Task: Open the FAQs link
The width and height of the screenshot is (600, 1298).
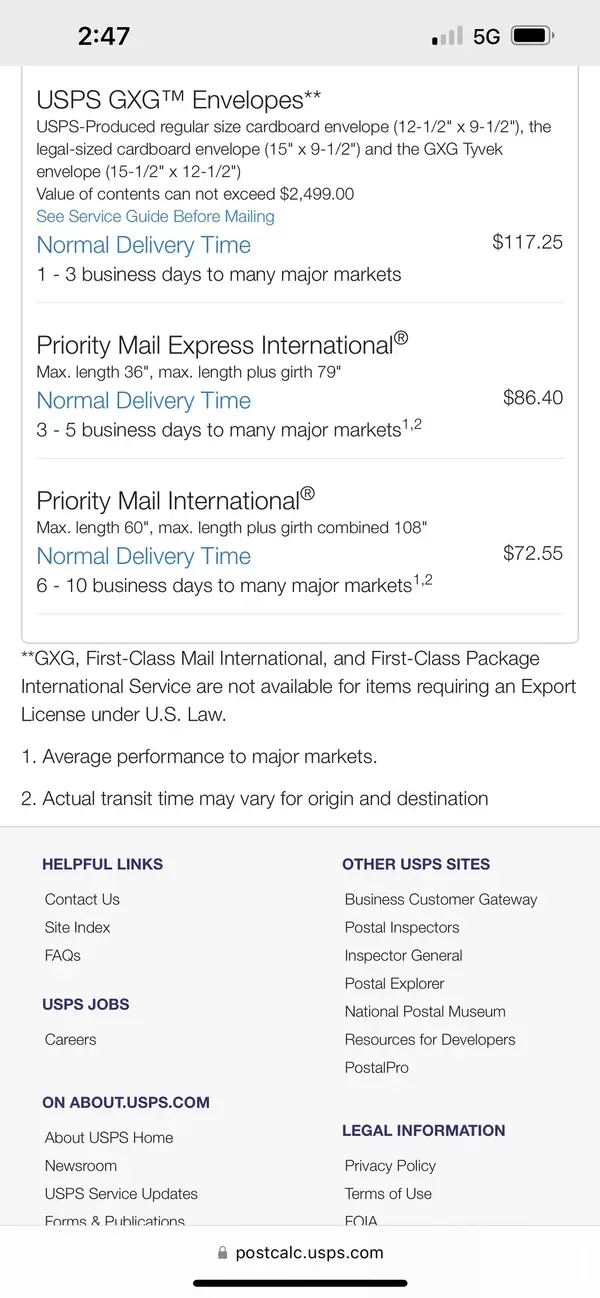Action: click(63, 955)
